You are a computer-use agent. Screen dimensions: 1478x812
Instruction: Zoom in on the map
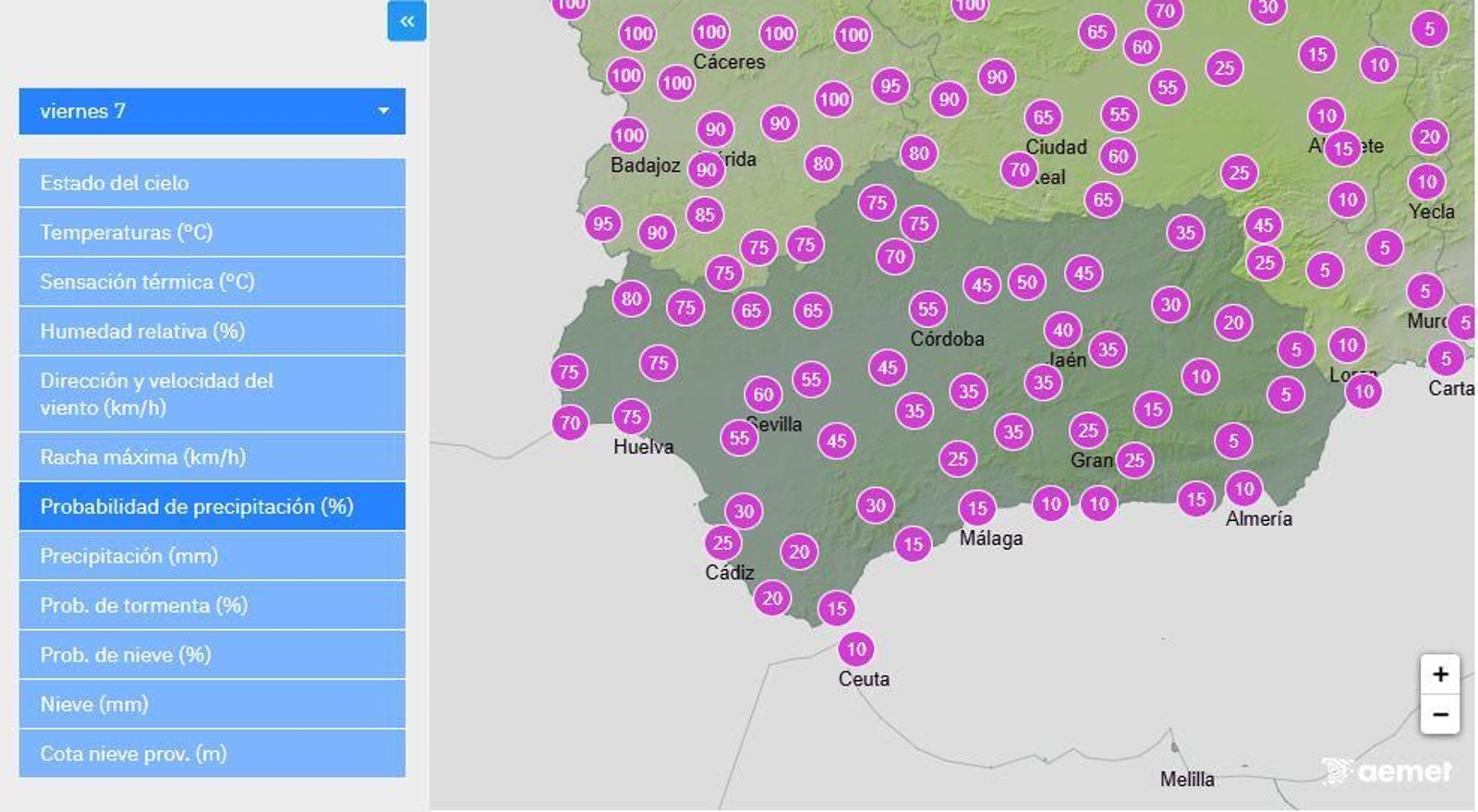coord(1439,674)
